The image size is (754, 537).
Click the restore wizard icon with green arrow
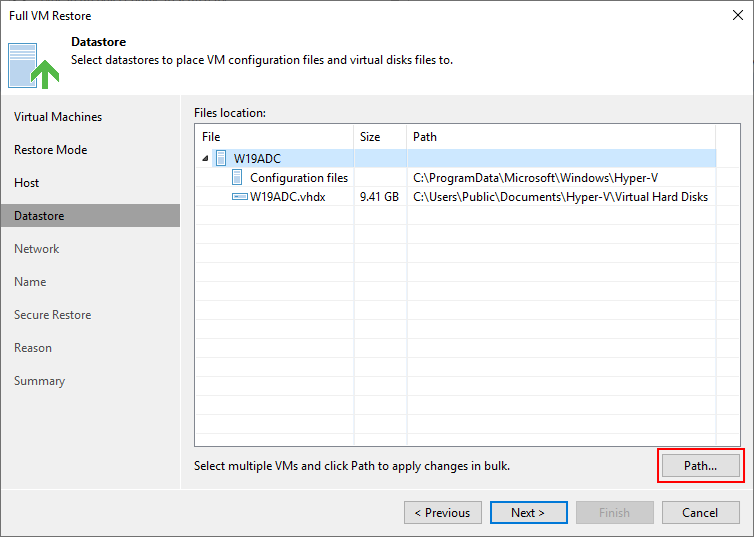[34, 66]
